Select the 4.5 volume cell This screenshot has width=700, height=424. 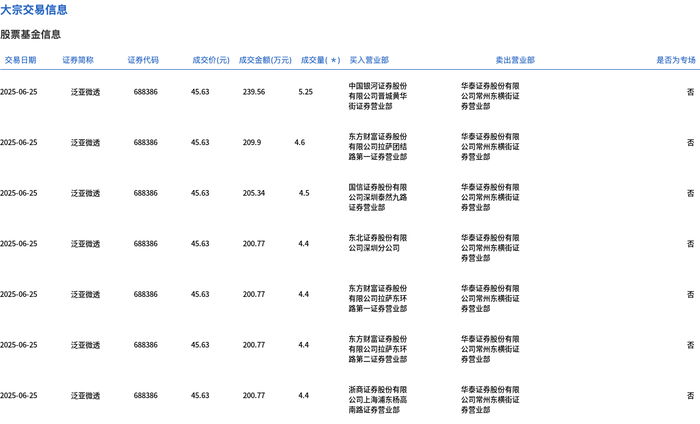304,193
